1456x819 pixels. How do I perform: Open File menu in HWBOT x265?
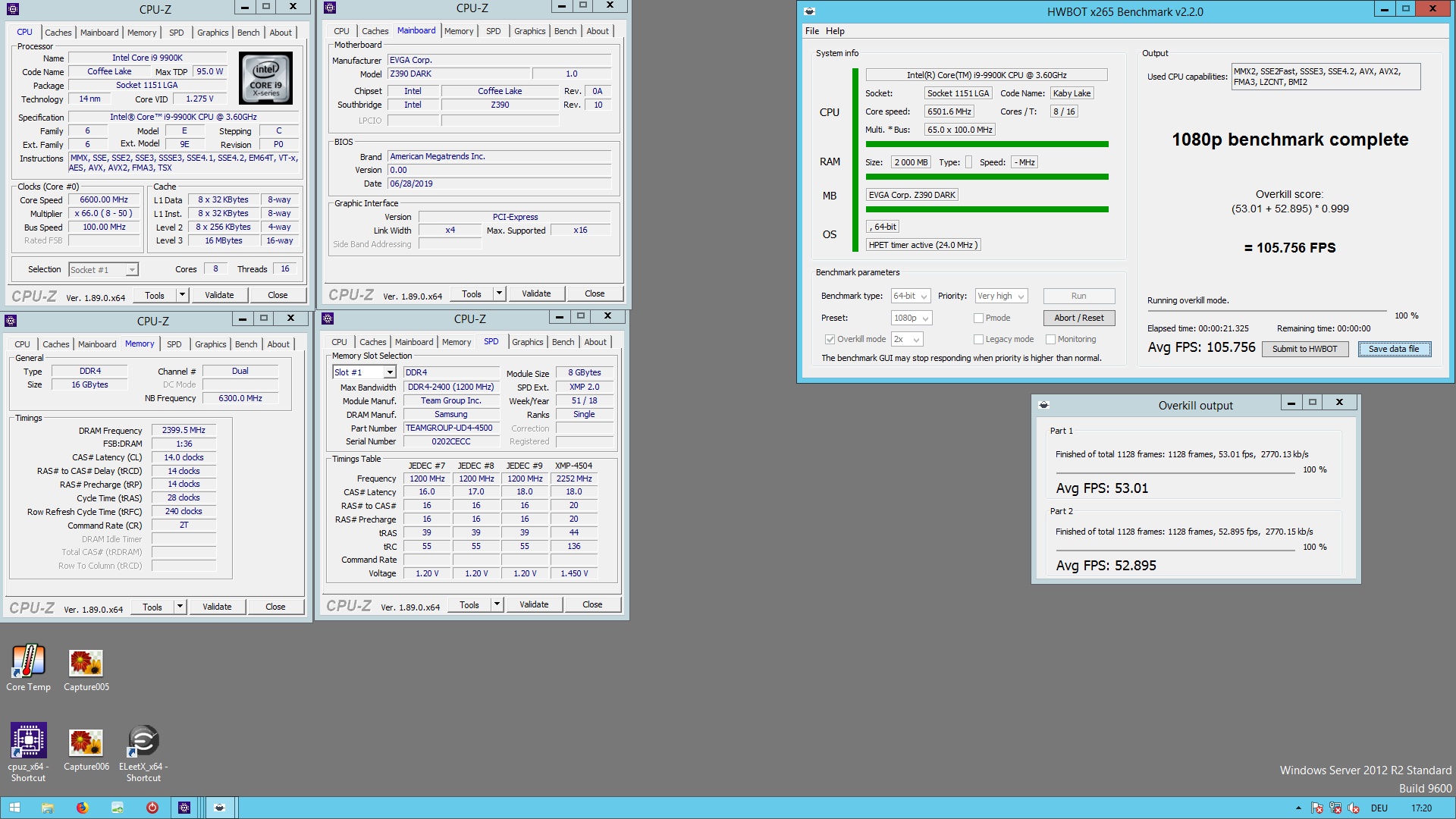[812, 31]
